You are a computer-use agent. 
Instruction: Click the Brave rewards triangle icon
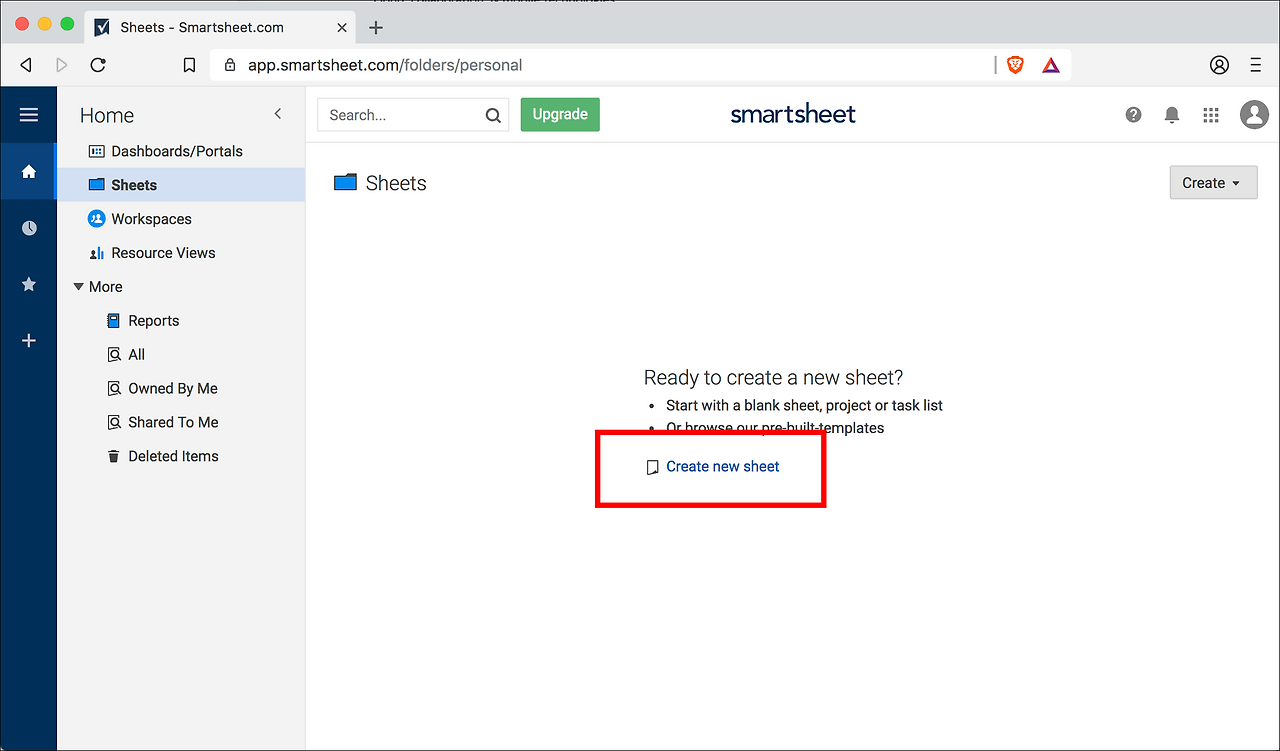coord(1051,65)
